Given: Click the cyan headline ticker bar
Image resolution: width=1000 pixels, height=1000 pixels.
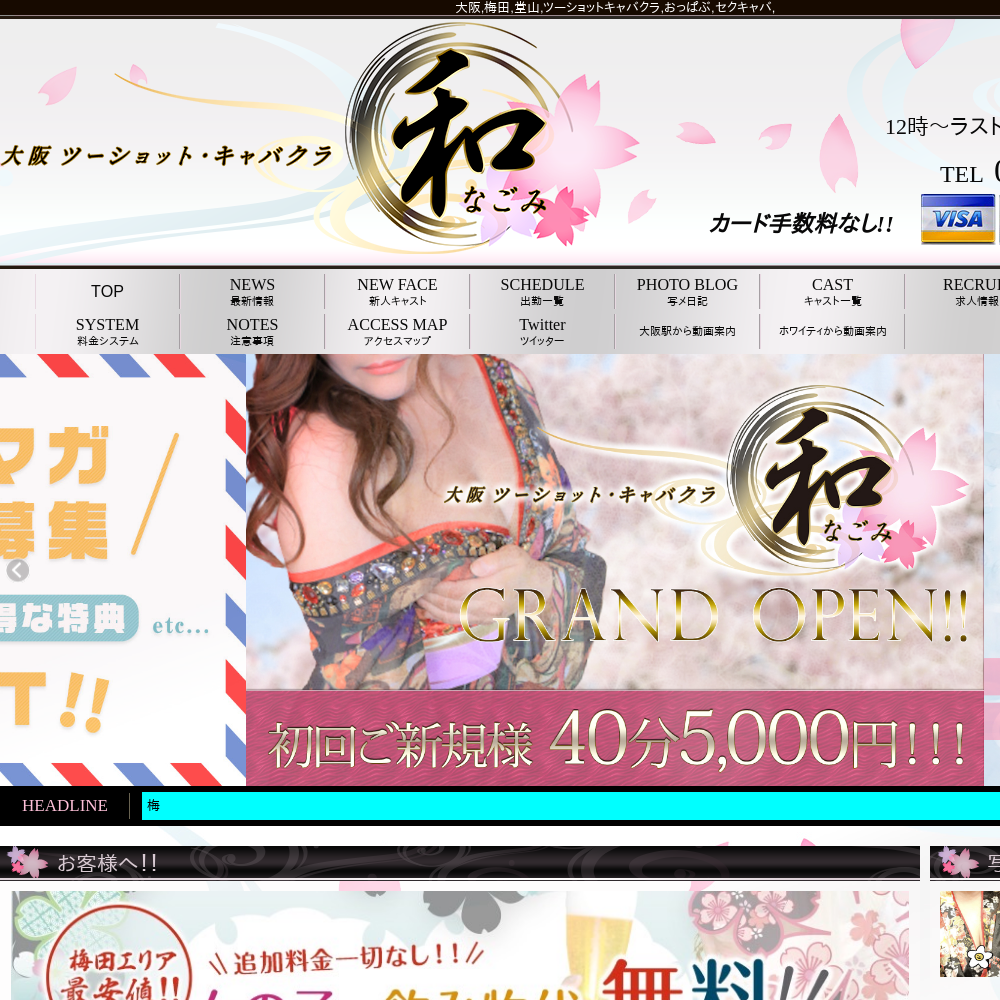Looking at the screenshot, I should [x=570, y=806].
